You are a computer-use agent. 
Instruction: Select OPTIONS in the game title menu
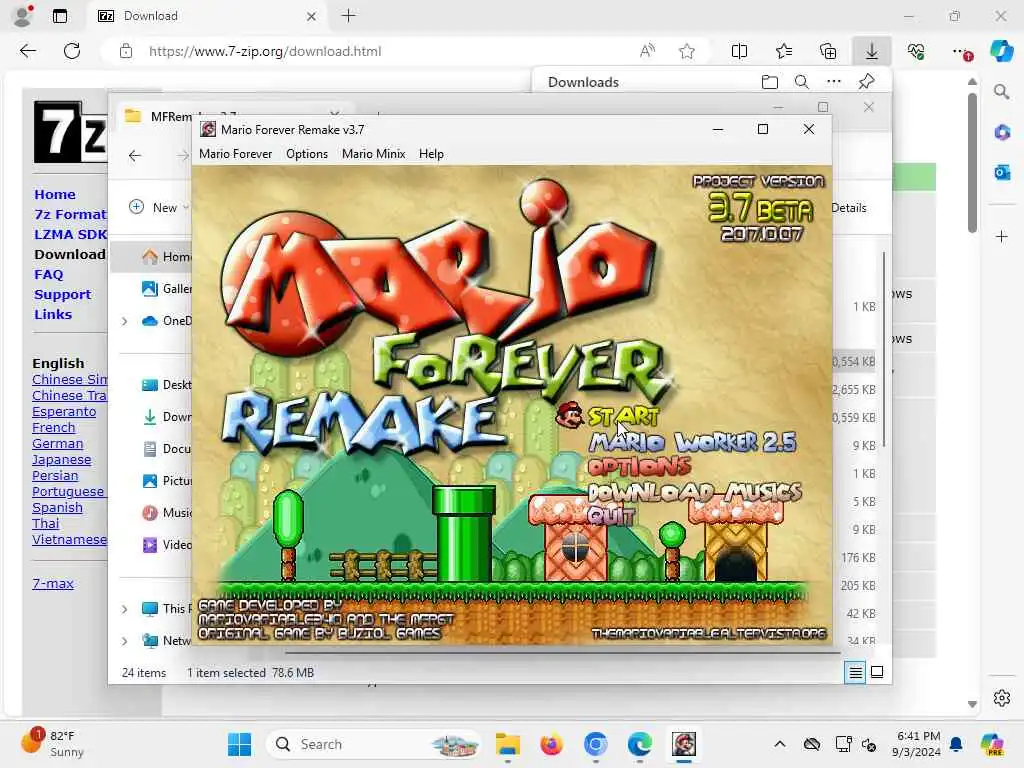pos(639,466)
